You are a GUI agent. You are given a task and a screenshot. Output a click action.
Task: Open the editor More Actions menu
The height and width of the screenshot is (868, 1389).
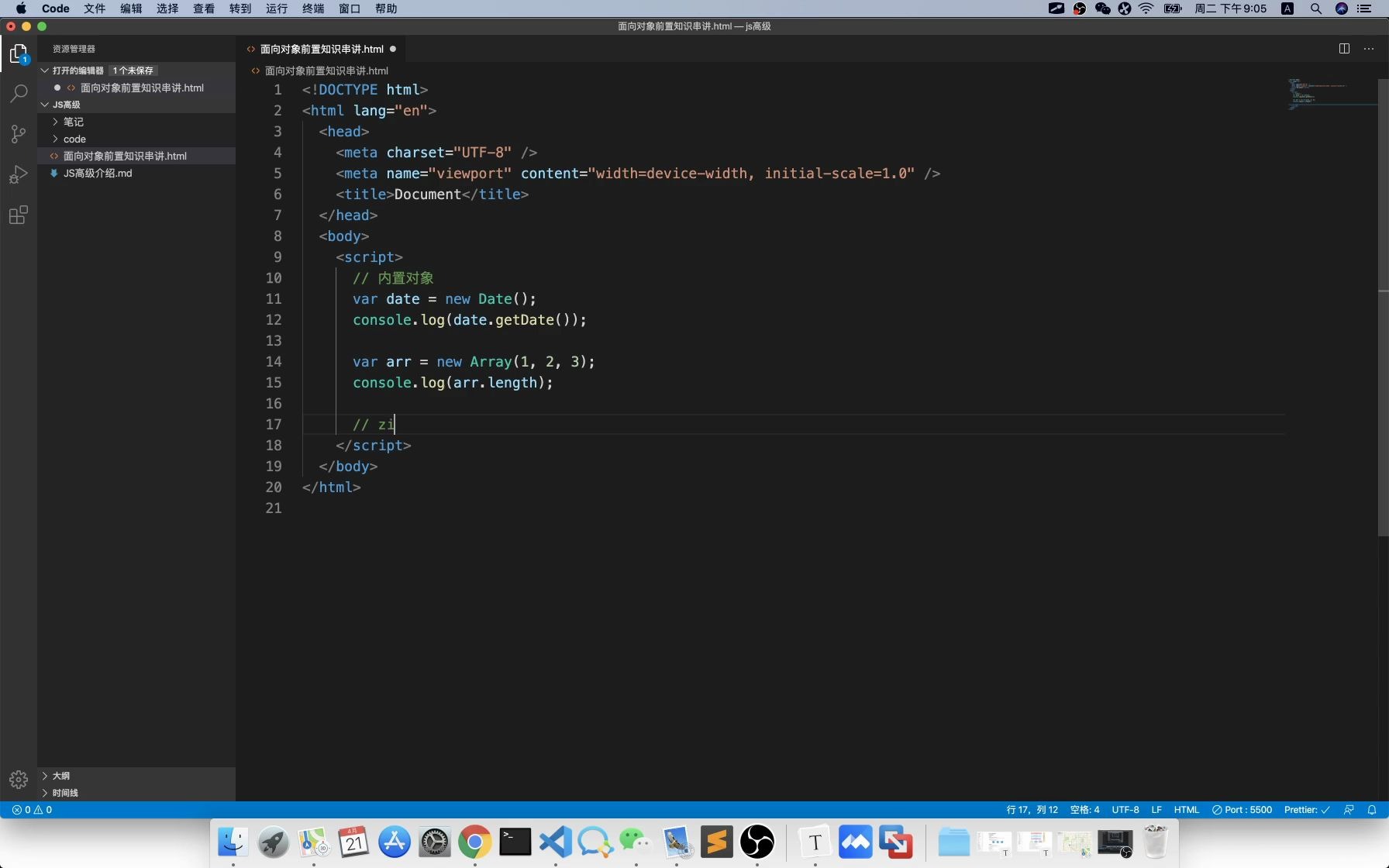click(x=1369, y=48)
